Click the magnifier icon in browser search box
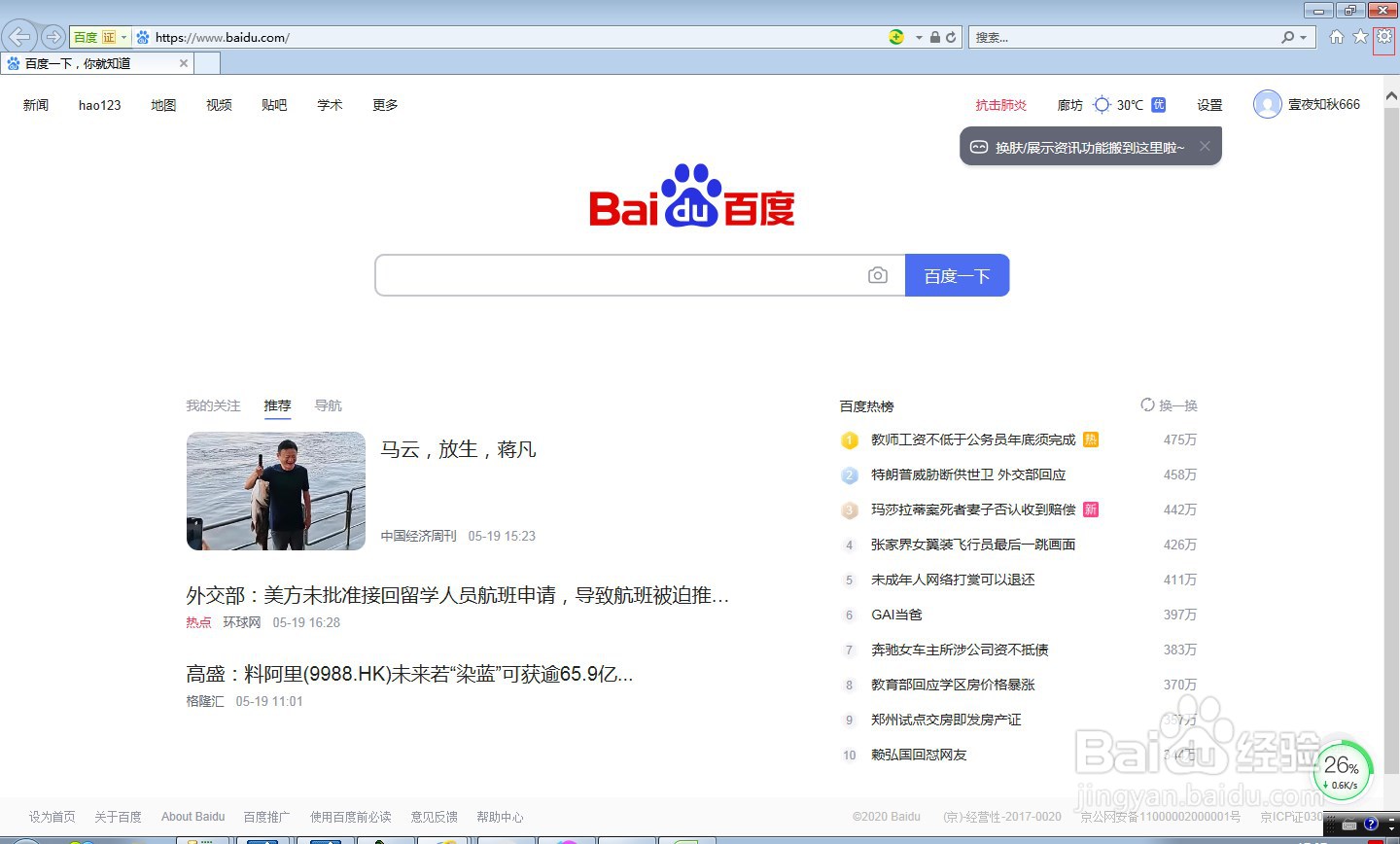This screenshot has width=1400, height=844. tap(1288, 37)
